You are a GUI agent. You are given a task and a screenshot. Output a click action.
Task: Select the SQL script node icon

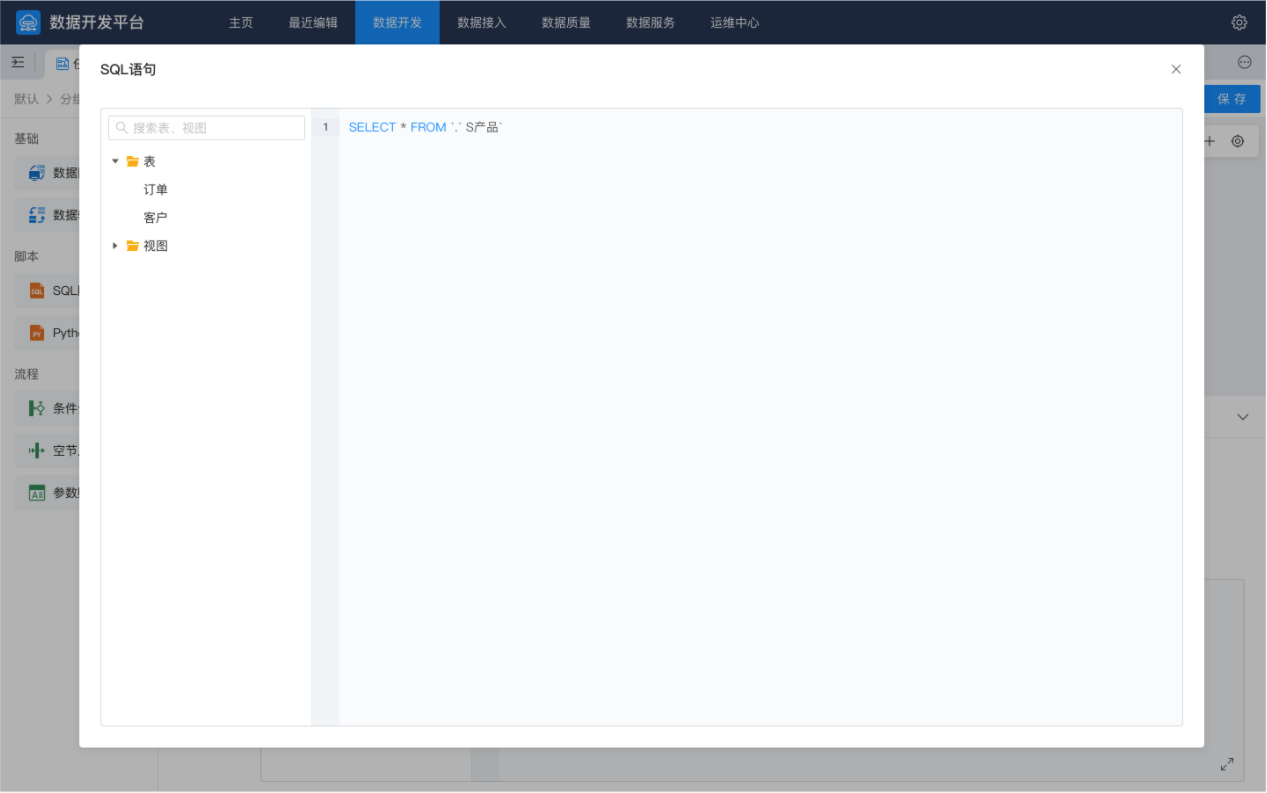[37, 291]
